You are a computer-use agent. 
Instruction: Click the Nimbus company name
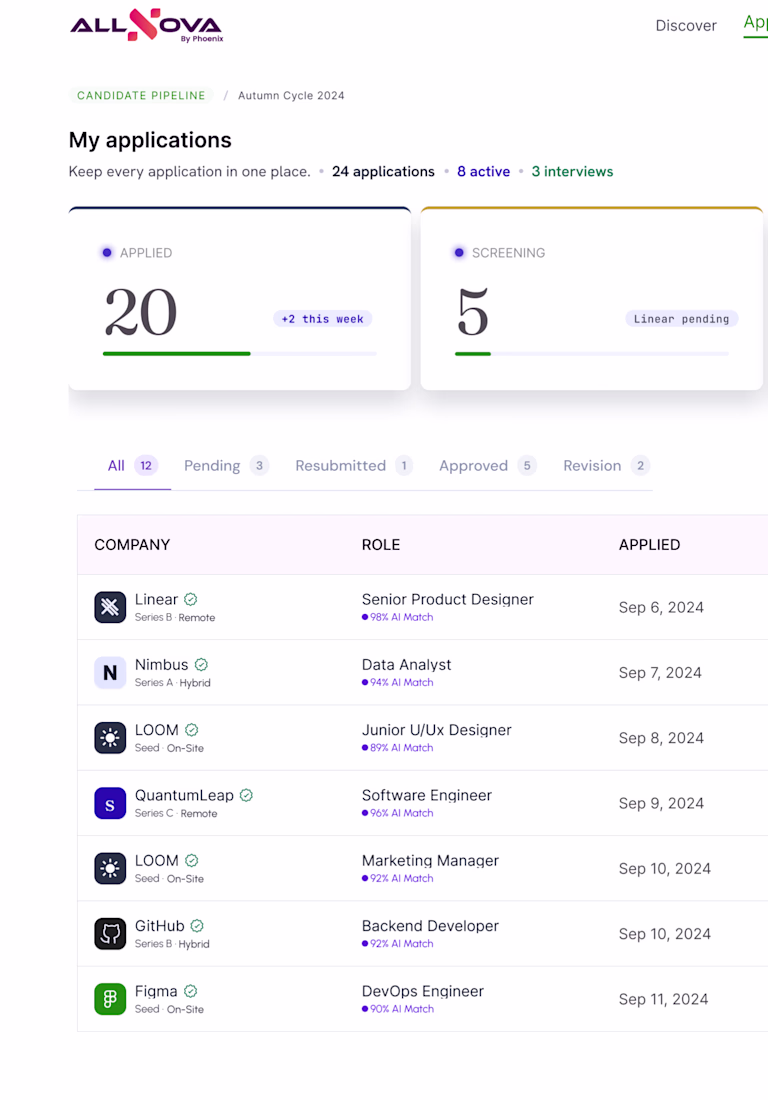[161, 664]
